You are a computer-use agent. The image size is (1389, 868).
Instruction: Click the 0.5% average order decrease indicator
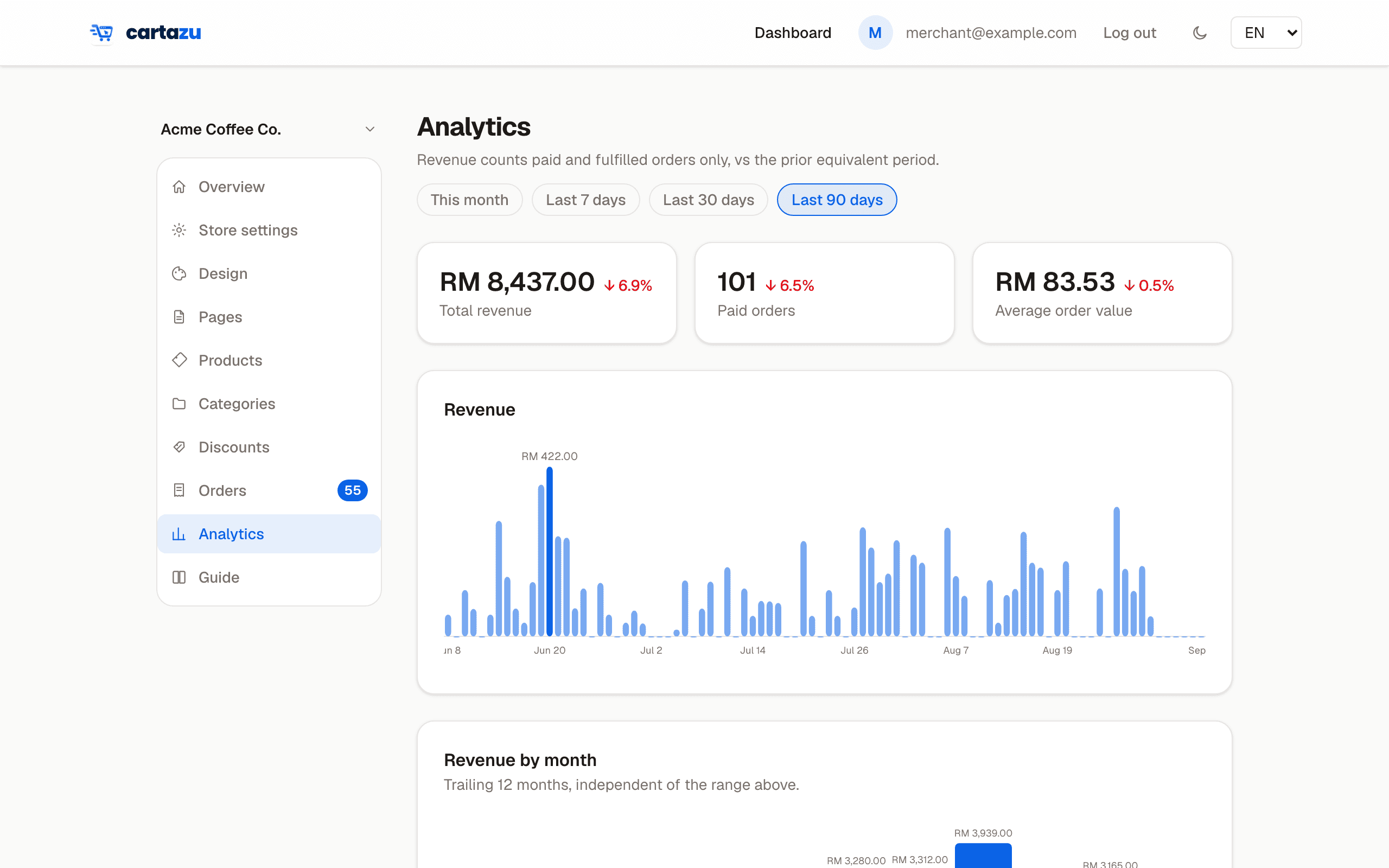pyautogui.click(x=1149, y=285)
